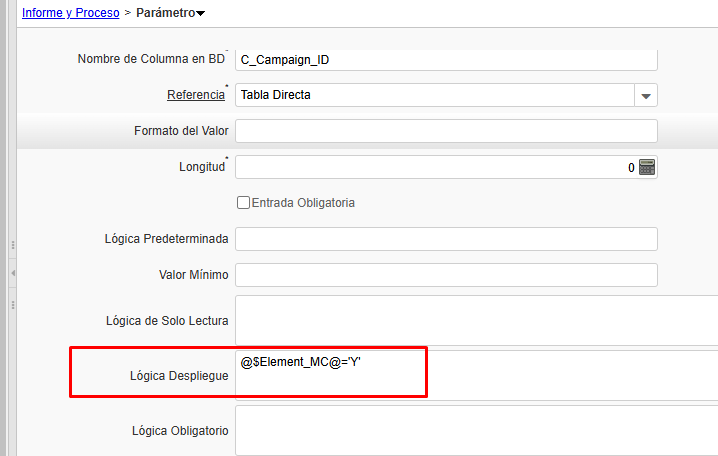
Task: Open calculator icon beside Longitud field
Action: point(647,167)
